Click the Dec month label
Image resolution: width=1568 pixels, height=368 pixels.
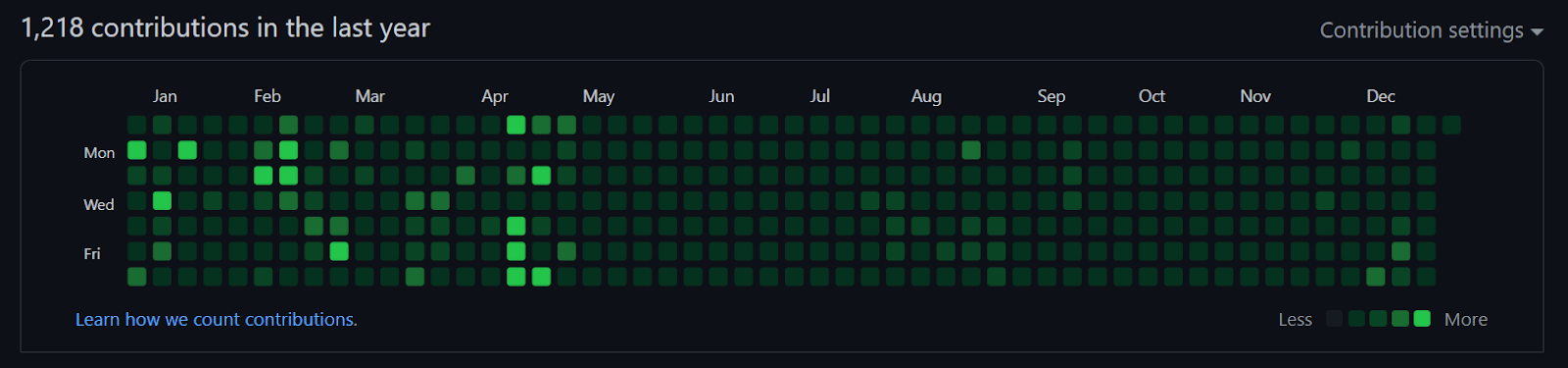pos(1381,96)
